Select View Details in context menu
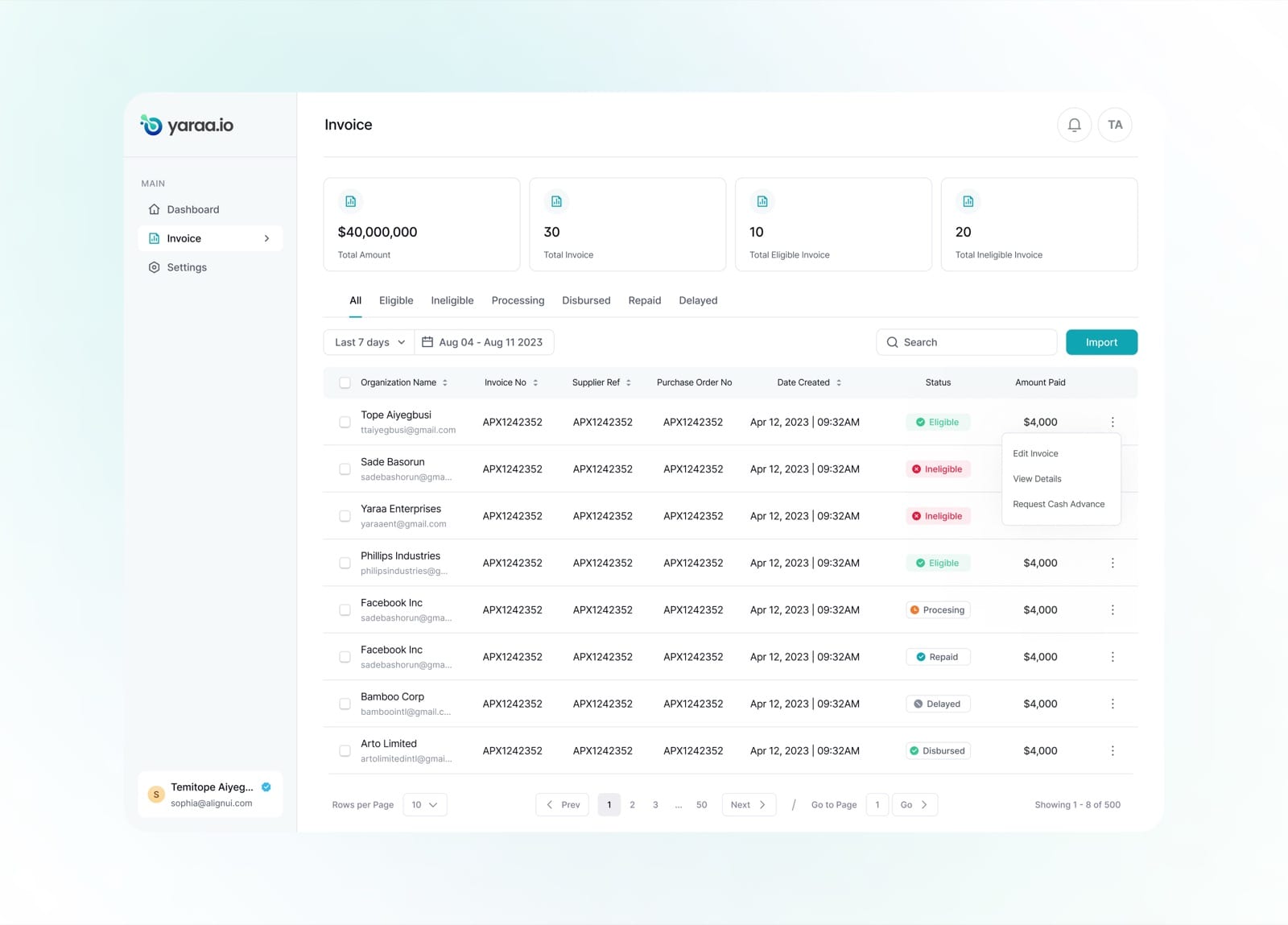Viewport: 1288px width, 925px height. tap(1037, 479)
